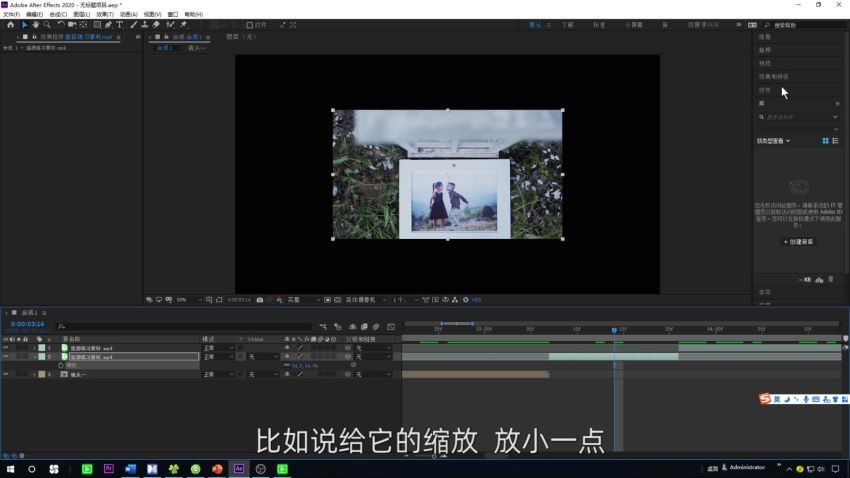This screenshot has height=478, width=850.
Task: Open the 50% magnification dropdown
Action: click(x=189, y=300)
